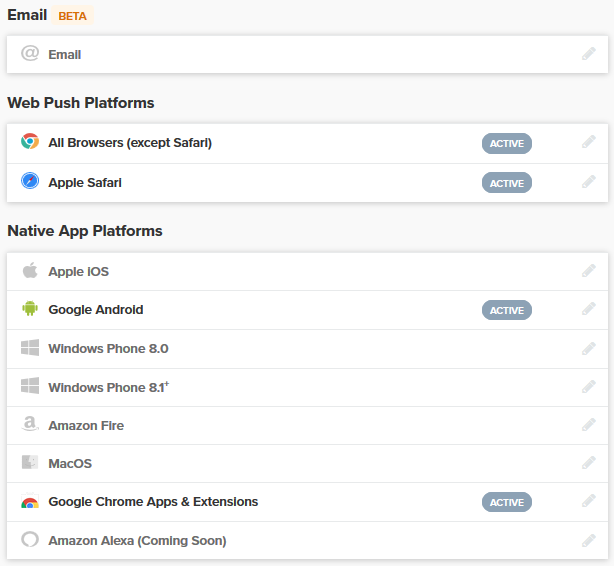Open edit pencil on Apple iOS row
This screenshot has width=614, height=566.
(x=589, y=271)
